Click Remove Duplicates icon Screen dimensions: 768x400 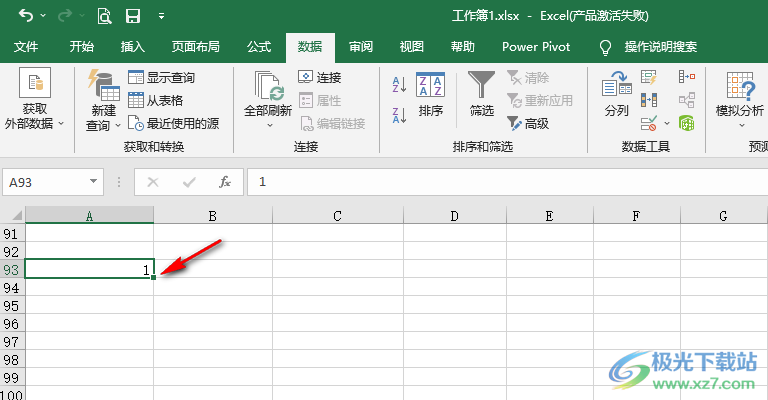(x=648, y=100)
